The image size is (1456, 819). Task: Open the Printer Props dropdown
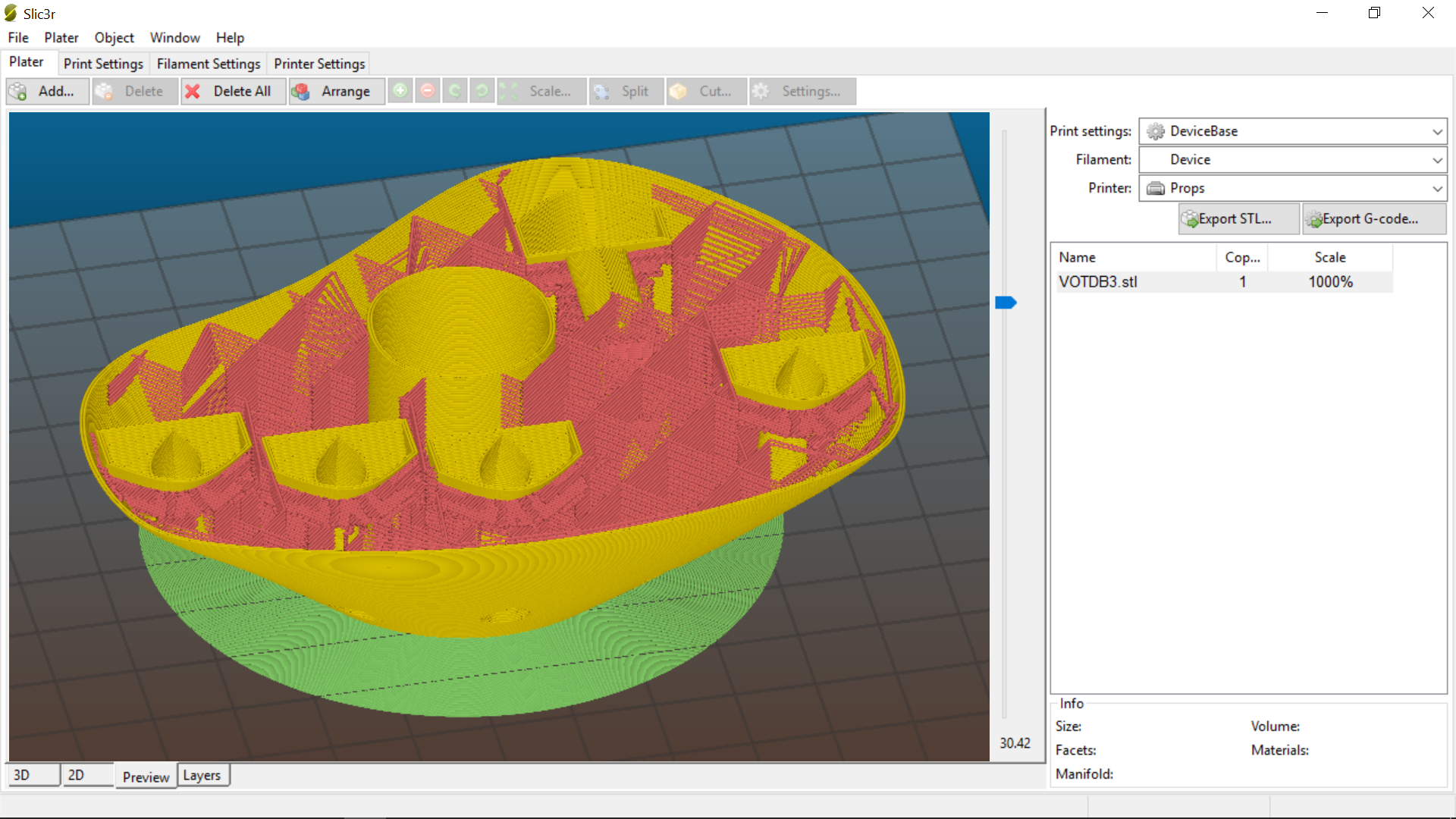pos(1292,188)
